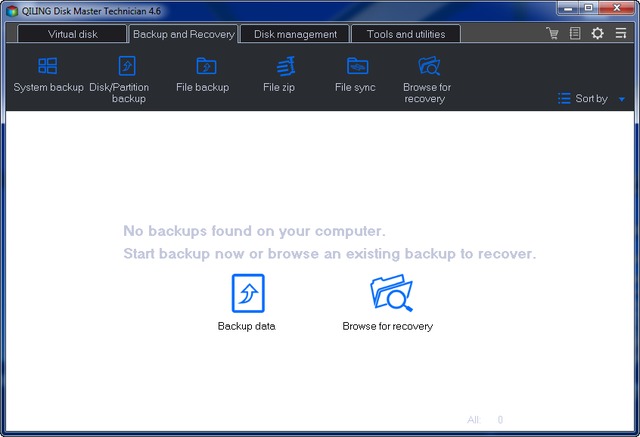This screenshot has height=437, width=640.
Task: Select the File backup icon
Action: point(206,67)
